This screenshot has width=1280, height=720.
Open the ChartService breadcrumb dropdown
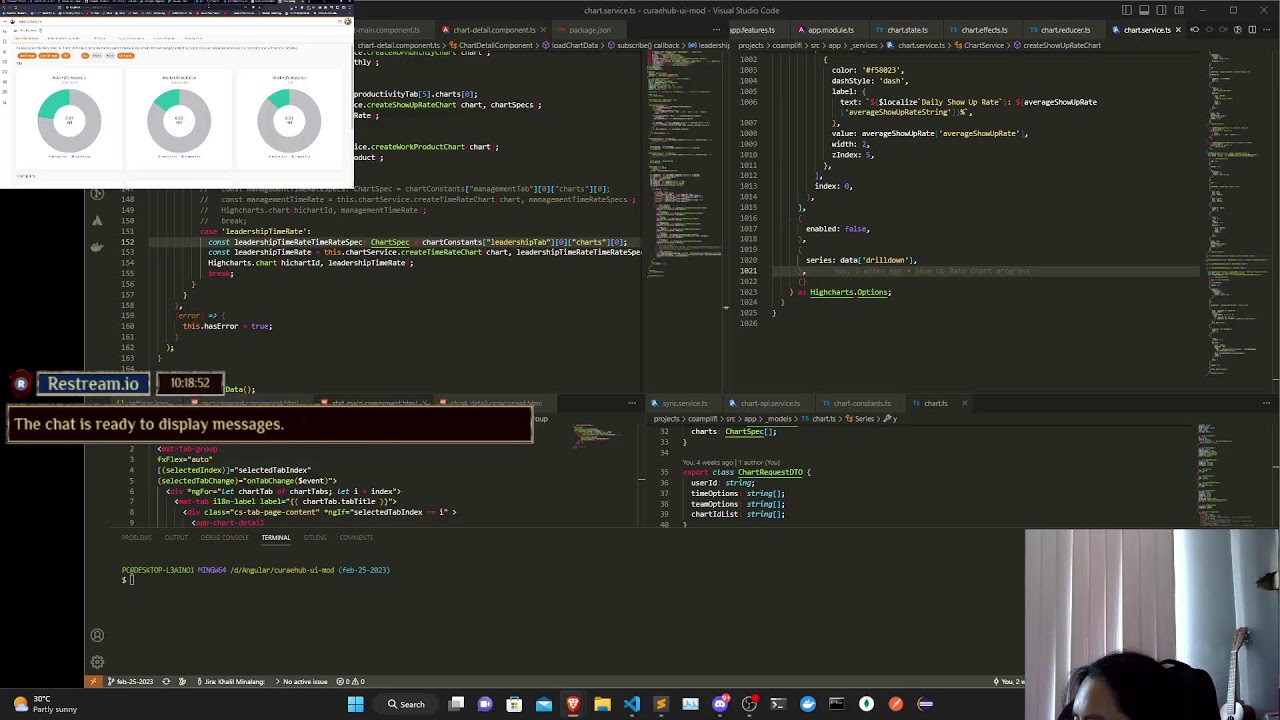[980, 46]
